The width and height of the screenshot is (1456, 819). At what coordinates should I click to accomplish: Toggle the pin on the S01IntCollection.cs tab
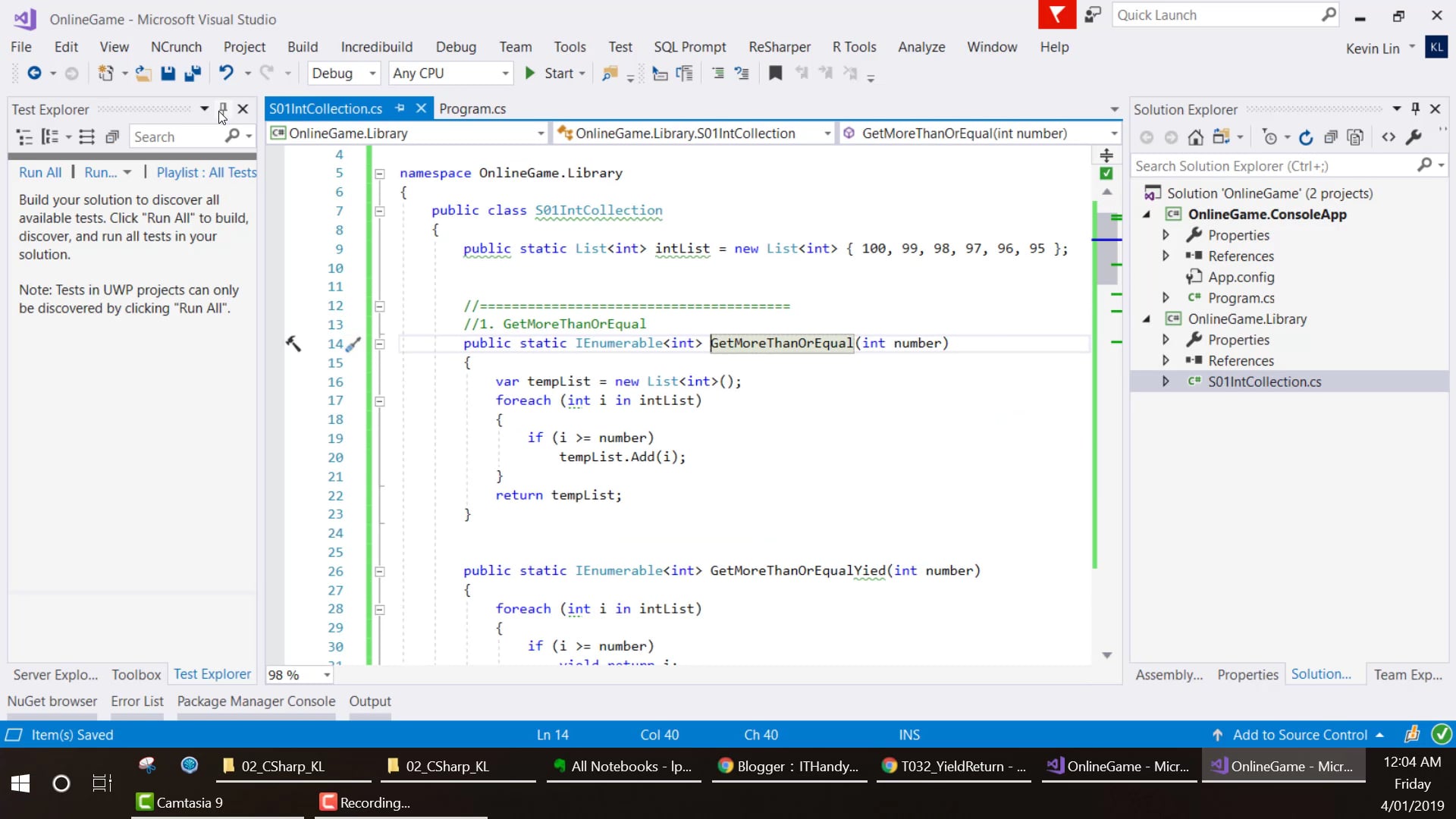400,108
